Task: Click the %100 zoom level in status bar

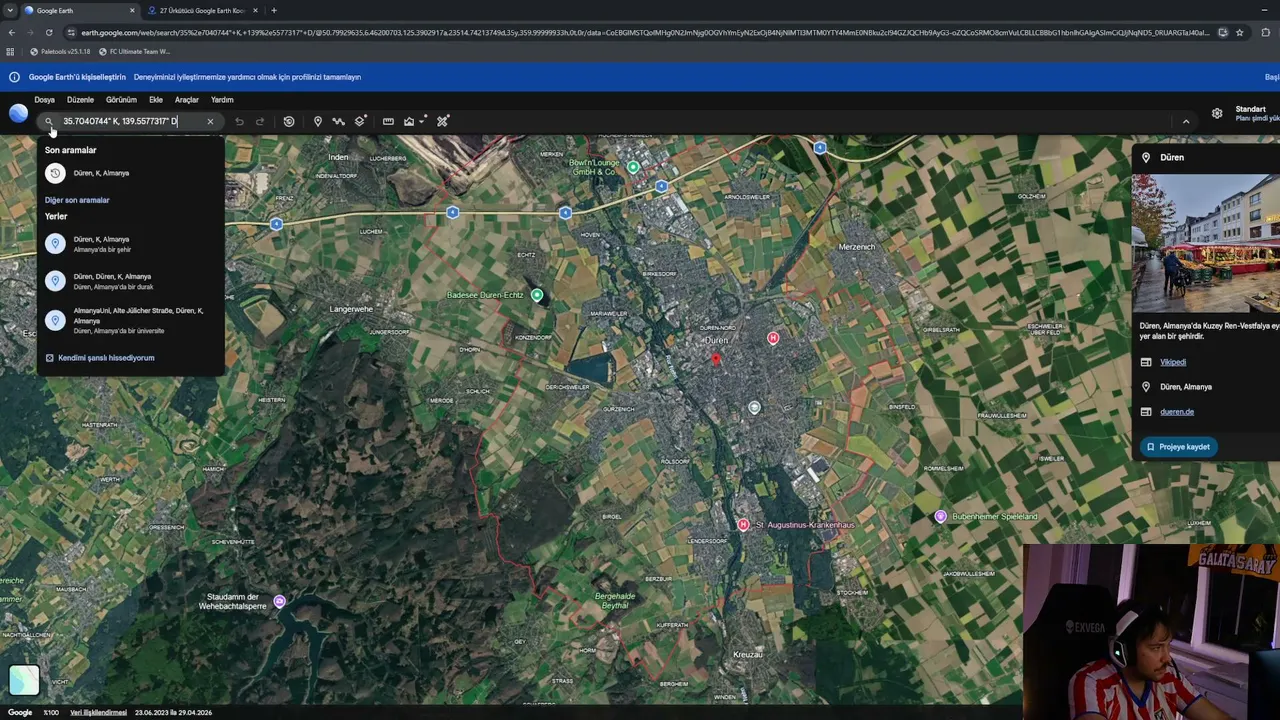Action: point(51,713)
